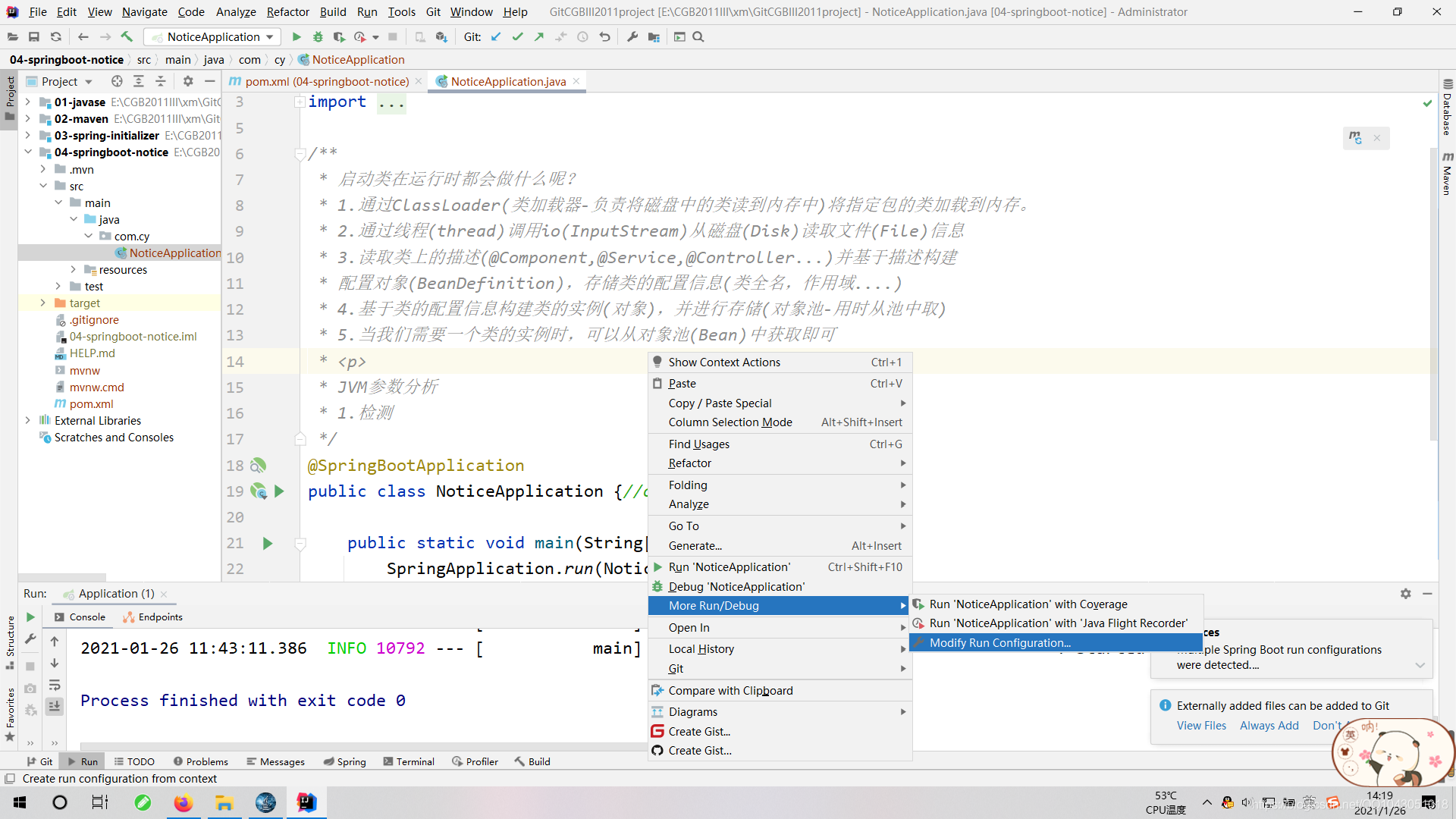
Task: Unfold the import block on line 3
Action: [300, 102]
